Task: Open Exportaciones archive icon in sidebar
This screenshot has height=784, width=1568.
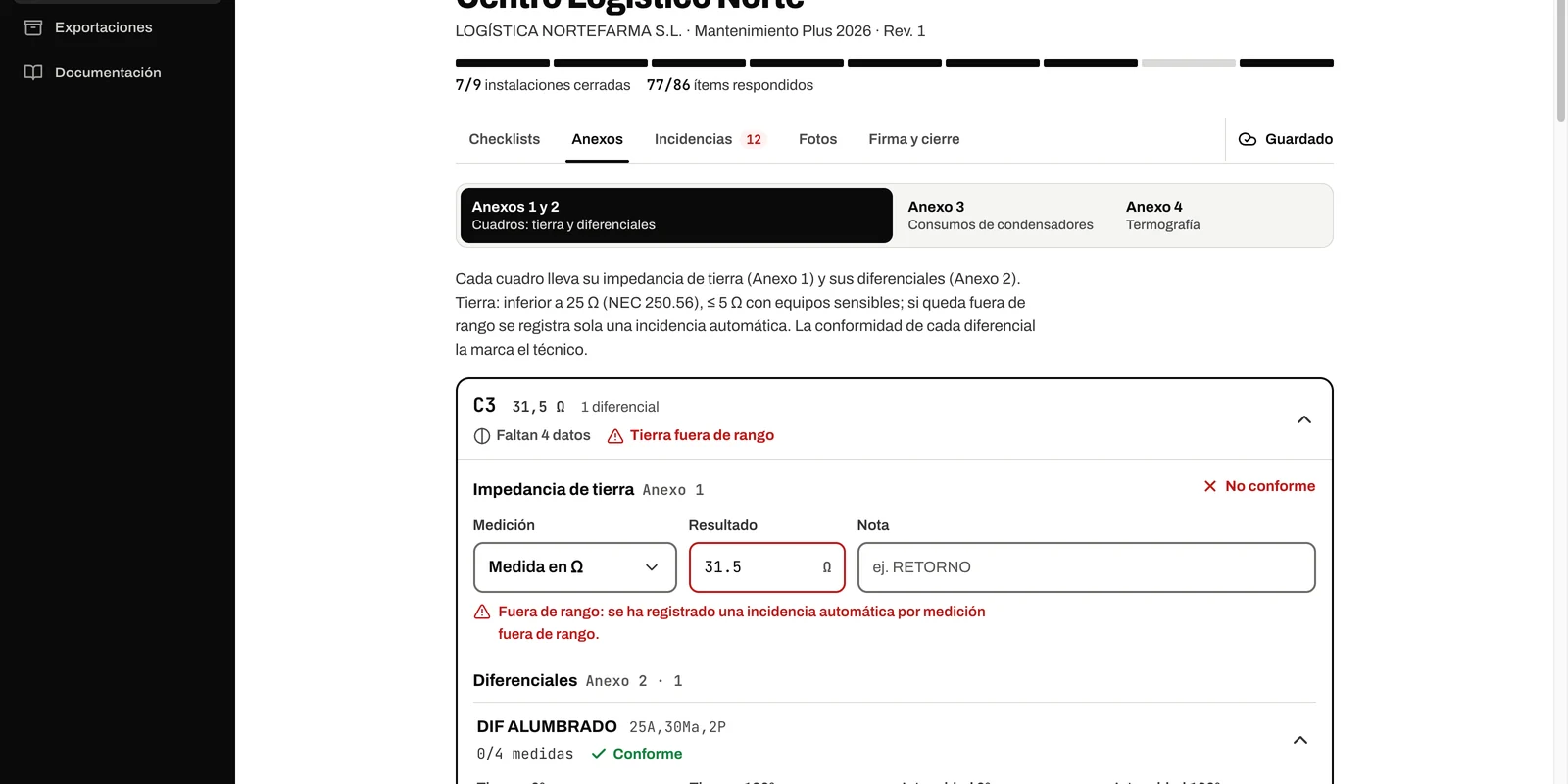Action: pos(33,27)
